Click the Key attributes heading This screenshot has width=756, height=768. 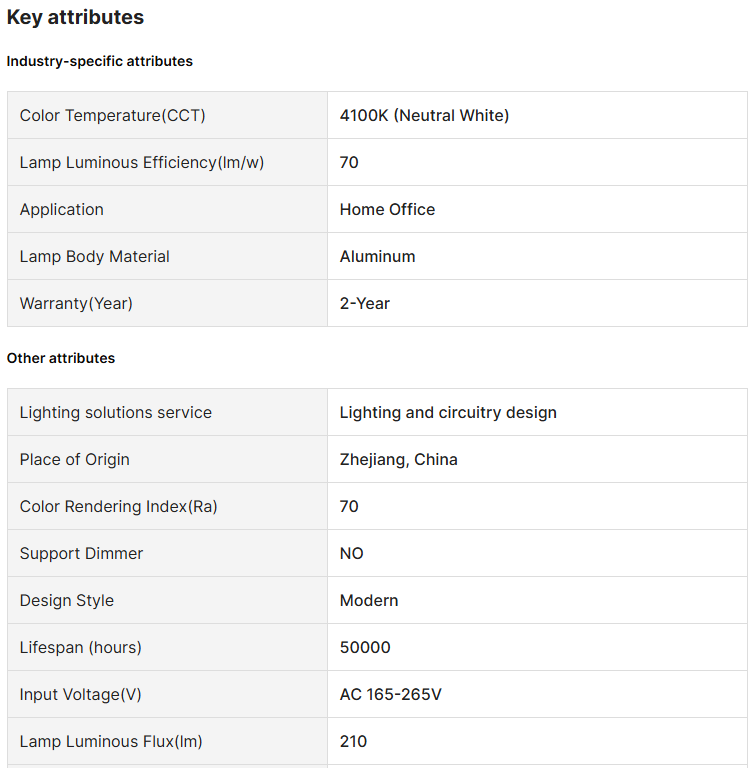tap(75, 17)
